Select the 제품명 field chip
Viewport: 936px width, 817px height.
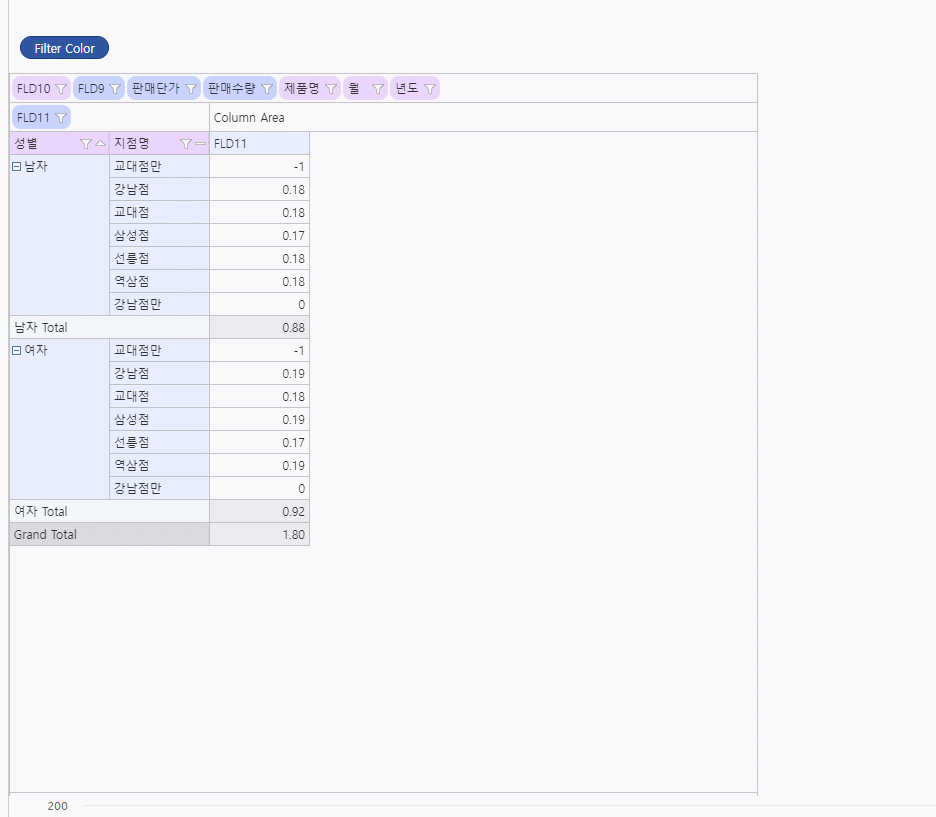(310, 88)
